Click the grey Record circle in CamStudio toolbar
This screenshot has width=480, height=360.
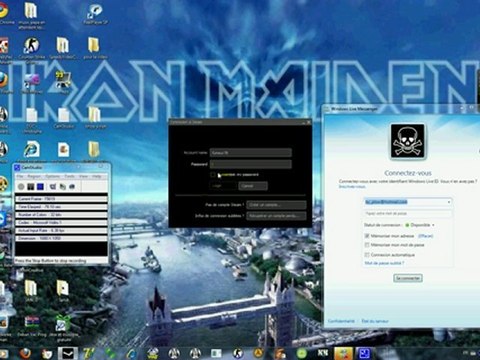point(21,187)
